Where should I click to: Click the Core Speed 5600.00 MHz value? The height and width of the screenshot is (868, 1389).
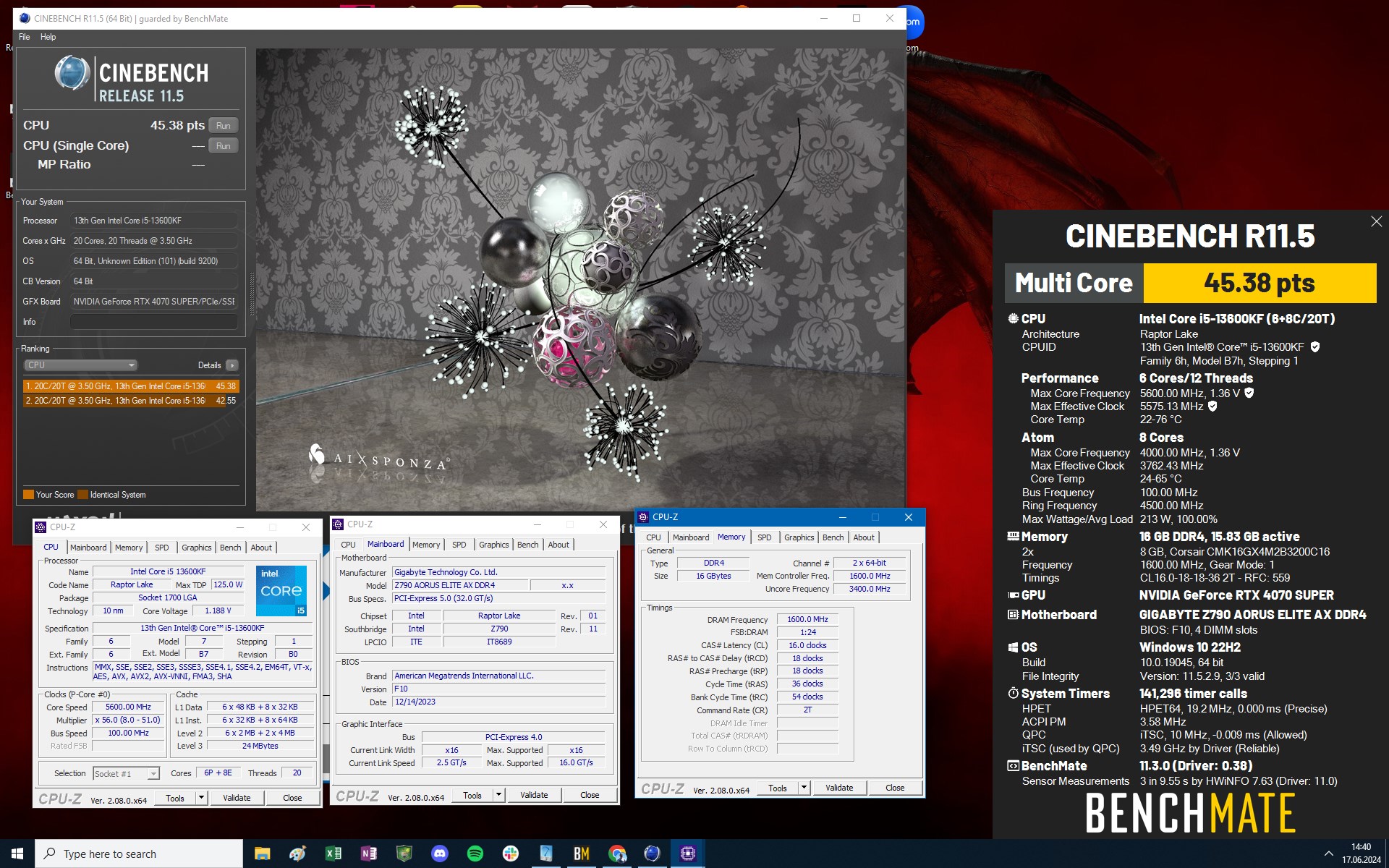coord(129,707)
